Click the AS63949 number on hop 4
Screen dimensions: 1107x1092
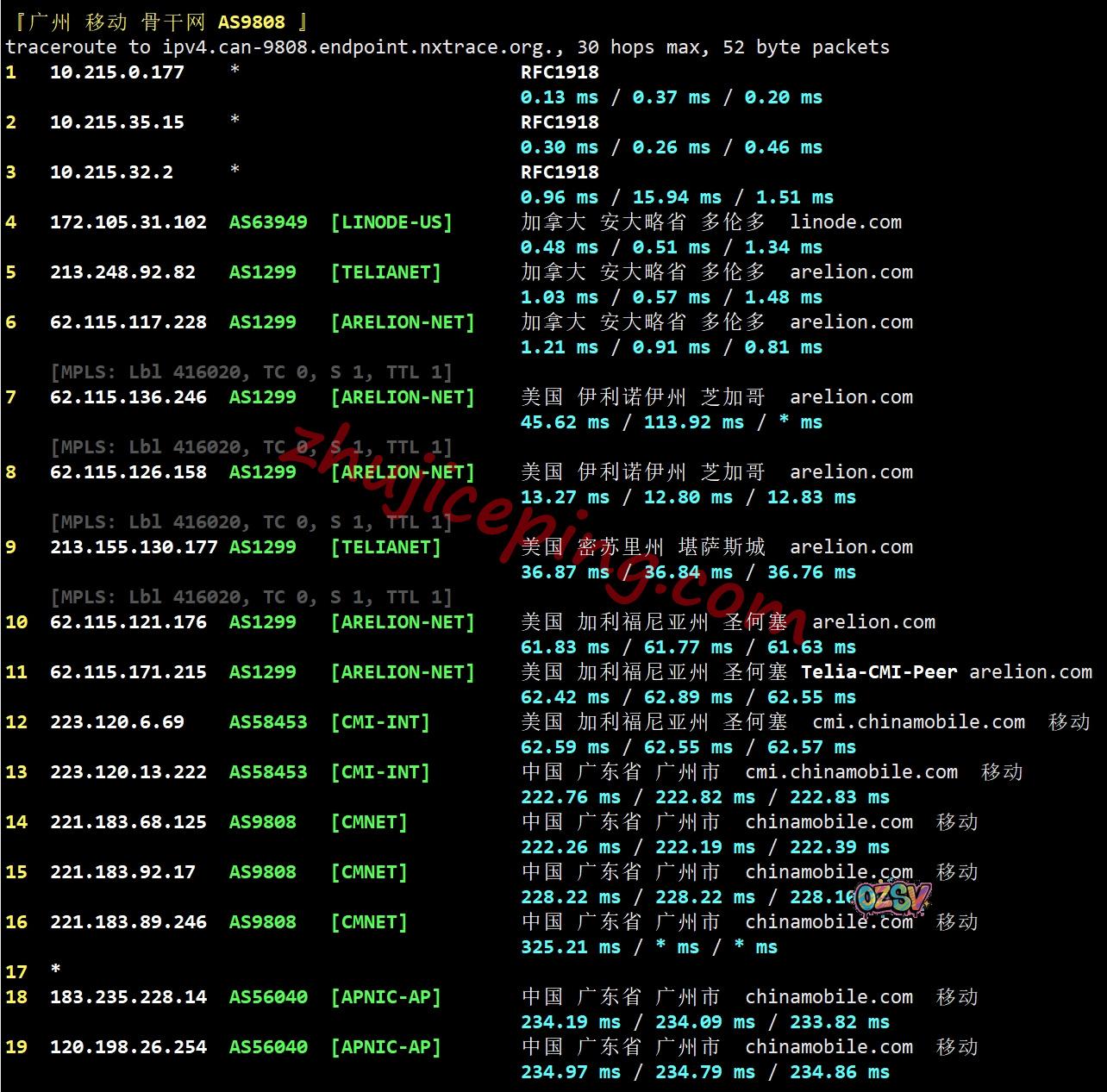pyautogui.click(x=267, y=222)
